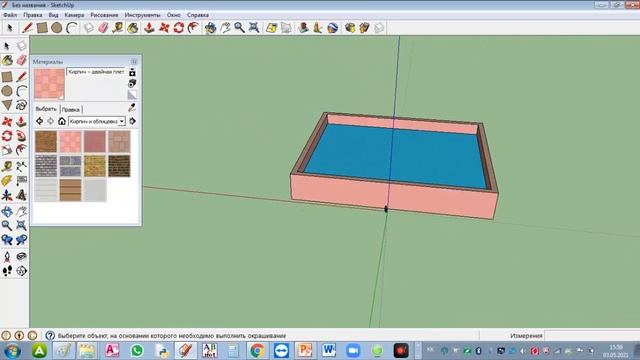Click Create Material icon in Materials panel
The height and width of the screenshot is (360, 640).
132,84
